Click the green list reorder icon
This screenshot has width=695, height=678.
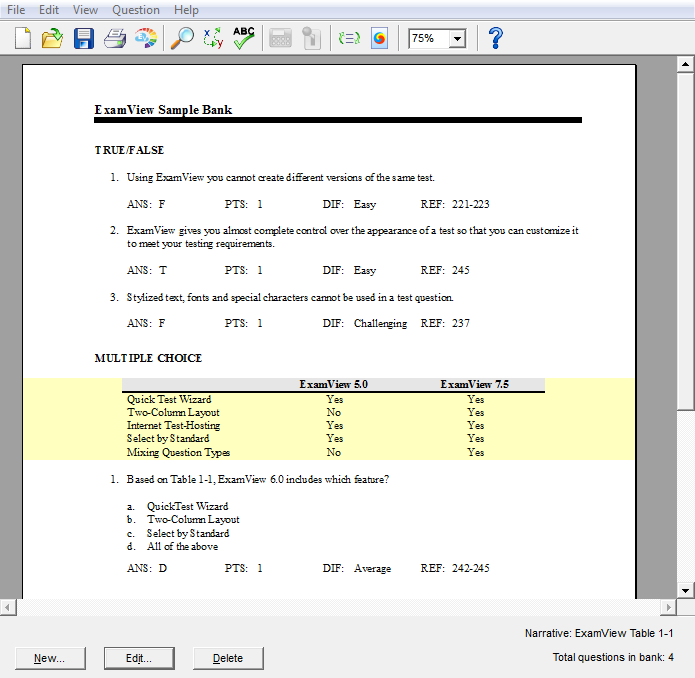[349, 38]
